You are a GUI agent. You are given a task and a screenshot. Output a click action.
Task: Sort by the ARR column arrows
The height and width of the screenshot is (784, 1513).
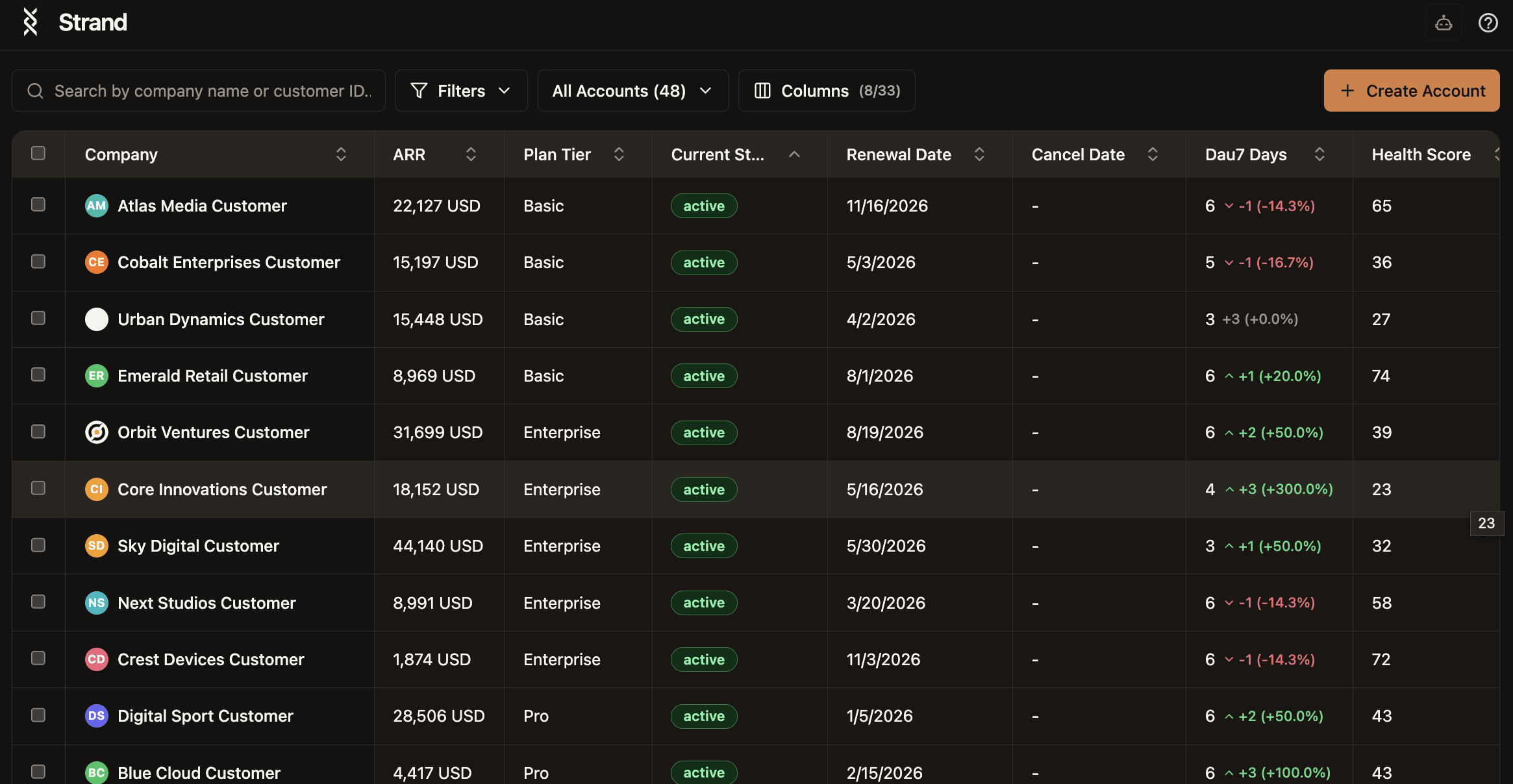pyautogui.click(x=471, y=154)
